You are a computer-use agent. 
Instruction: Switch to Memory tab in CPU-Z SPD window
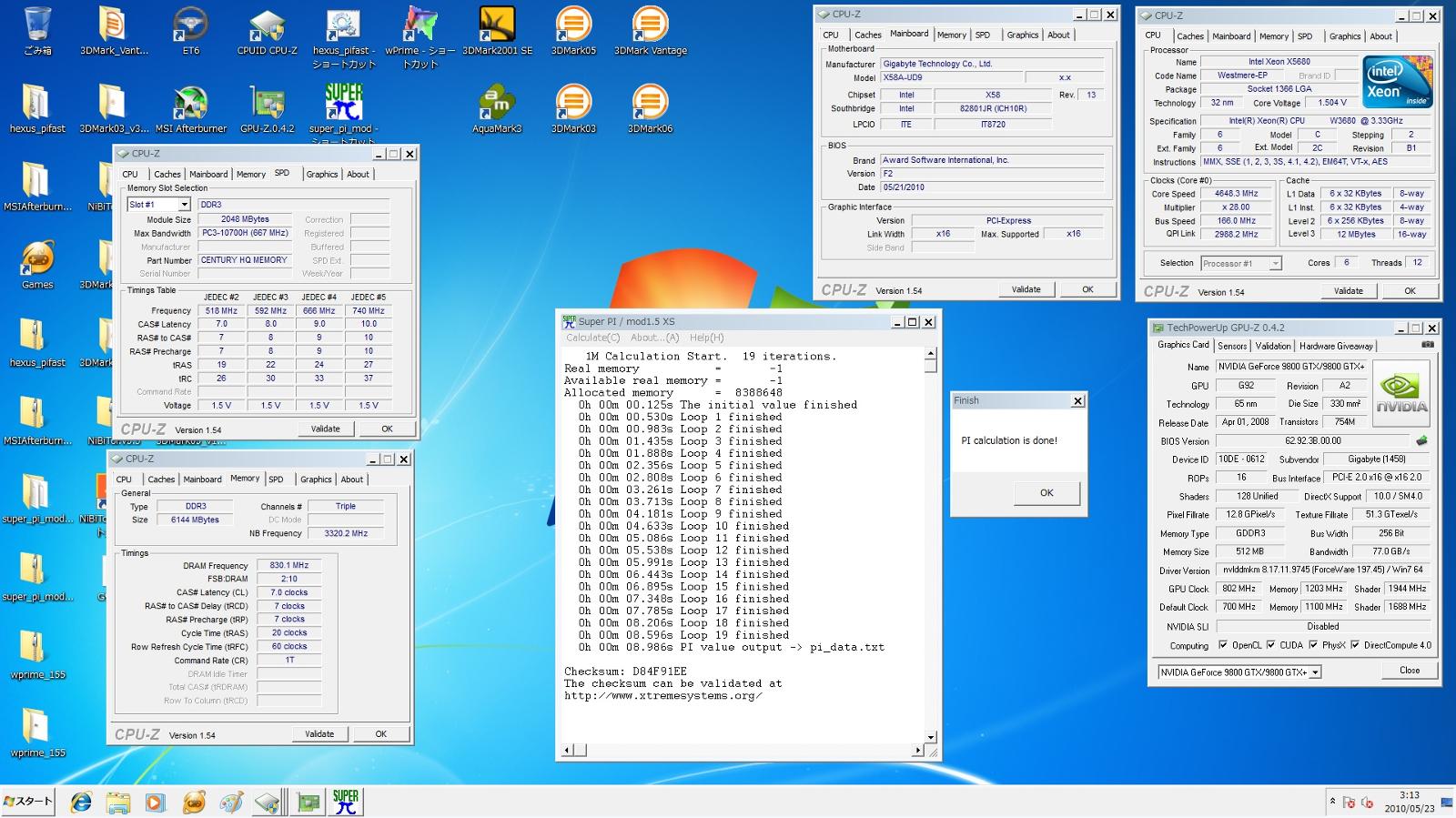click(x=251, y=174)
